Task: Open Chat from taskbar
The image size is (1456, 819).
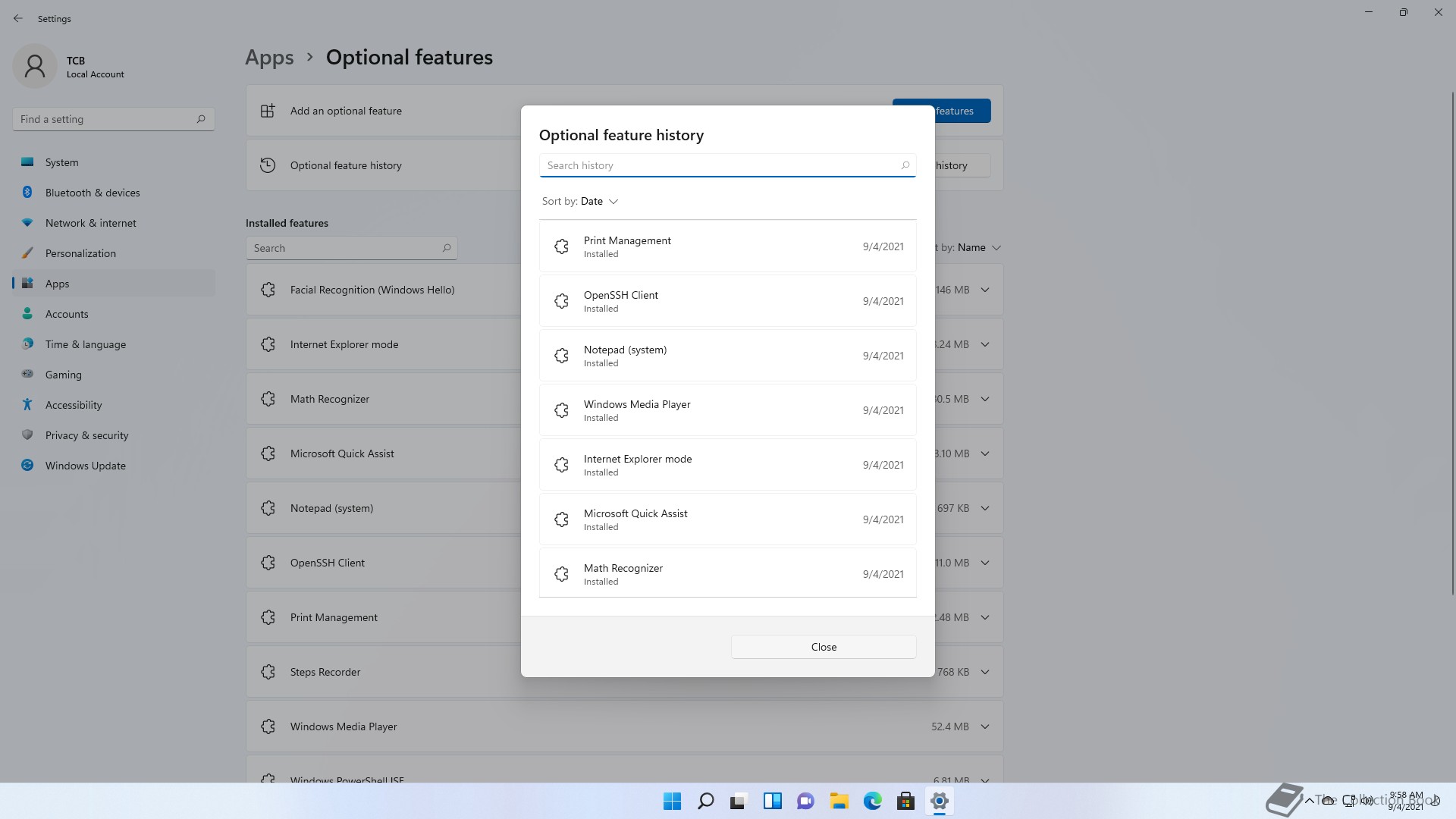Action: [x=805, y=801]
